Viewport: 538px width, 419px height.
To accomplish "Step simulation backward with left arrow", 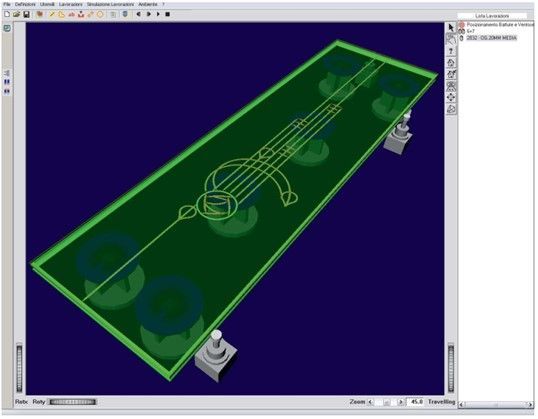I will point(139,14).
